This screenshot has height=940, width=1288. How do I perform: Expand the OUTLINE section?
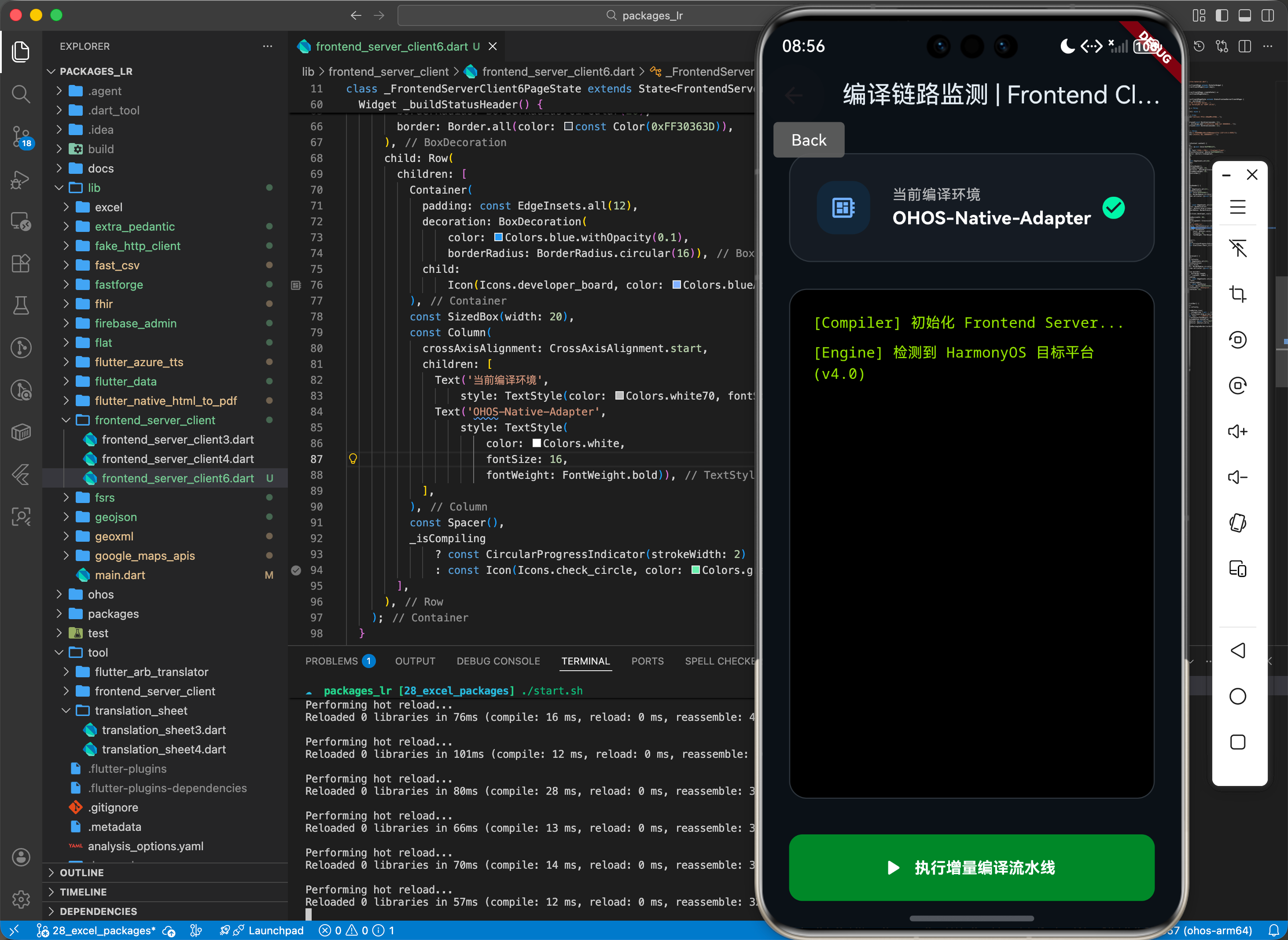click(81, 872)
